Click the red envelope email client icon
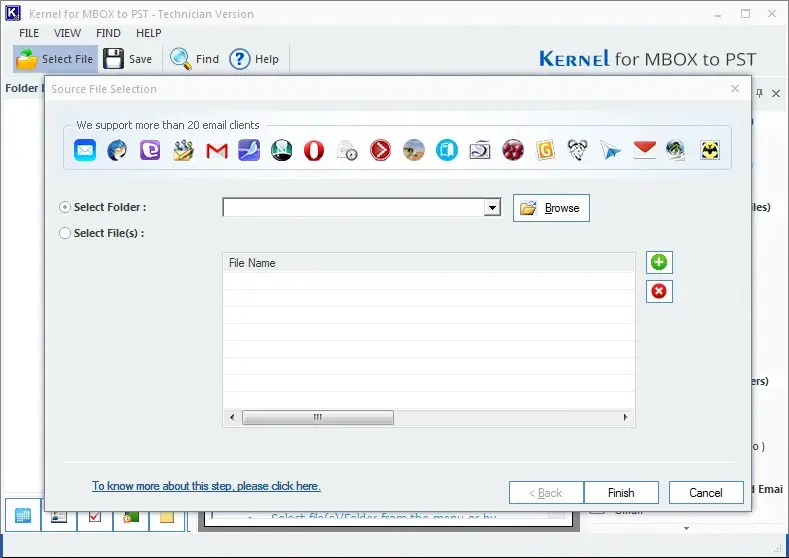Image resolution: width=789 pixels, height=558 pixels. coord(645,150)
